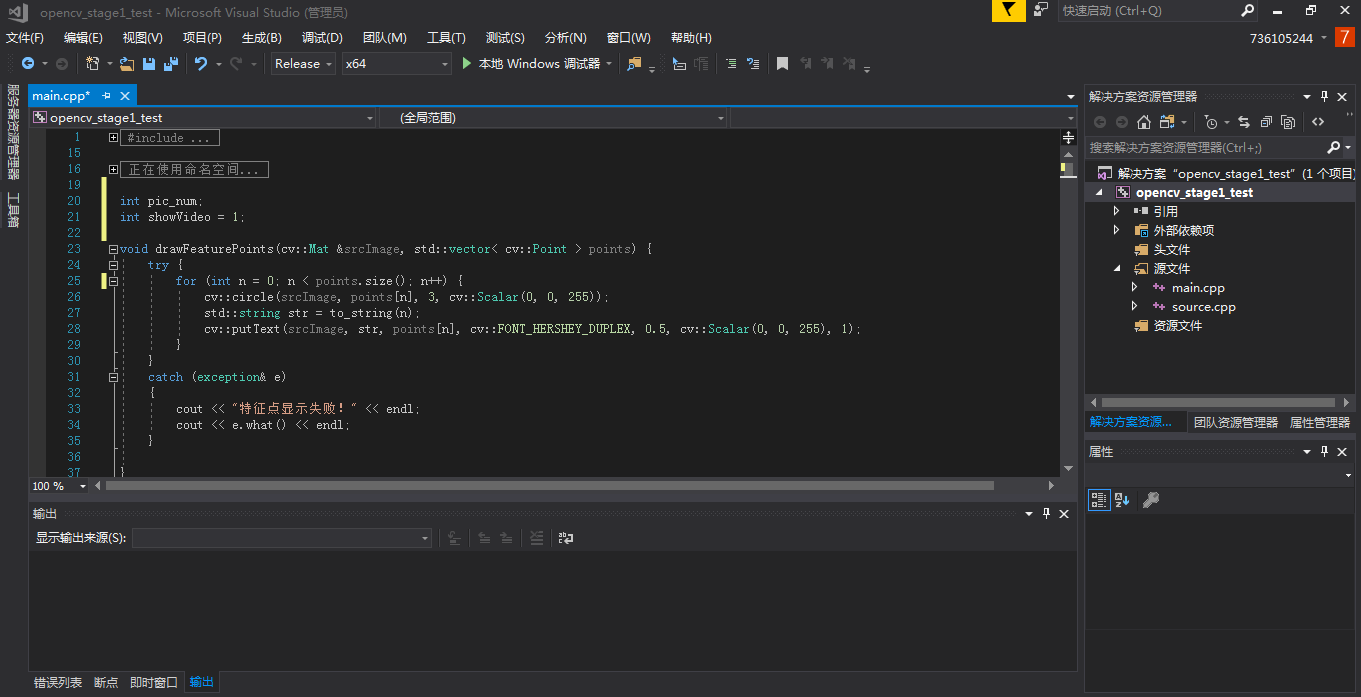
Task: Click the Show All Files icon
Action: (x=1288, y=122)
